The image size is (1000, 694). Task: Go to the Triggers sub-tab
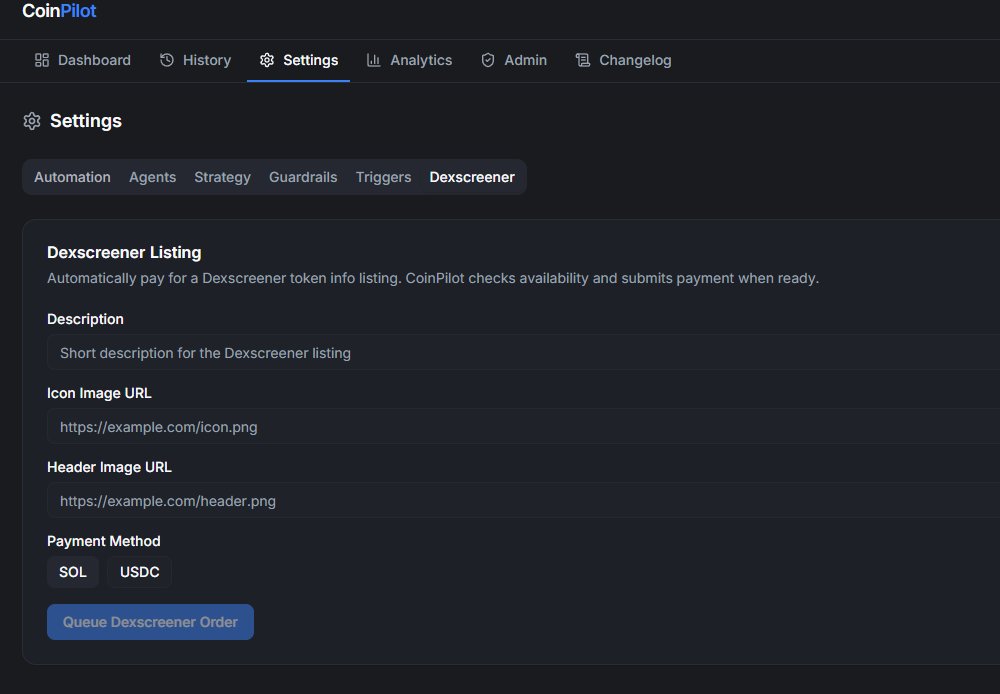coord(383,177)
